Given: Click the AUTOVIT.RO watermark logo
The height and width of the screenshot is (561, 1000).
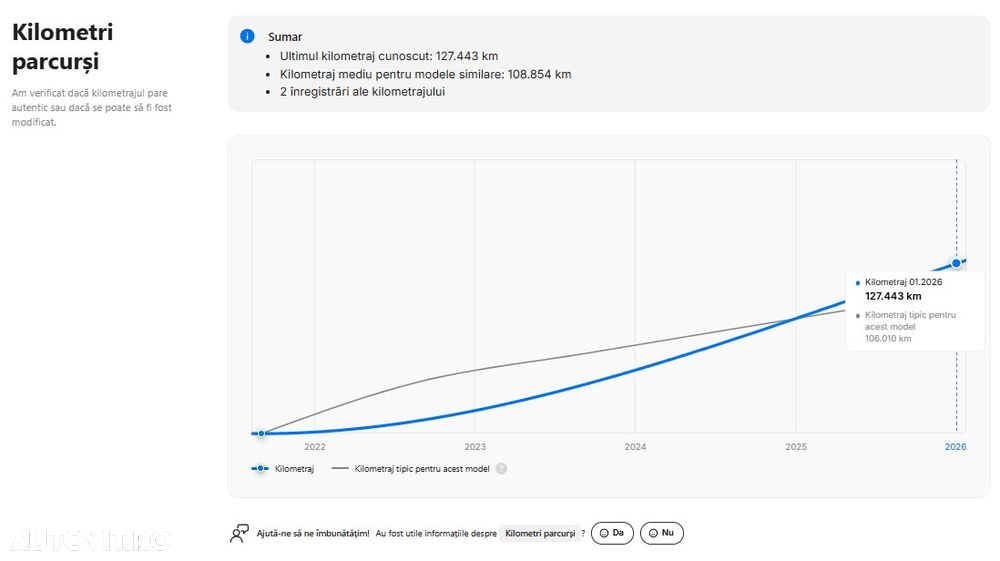Looking at the screenshot, I should (x=90, y=541).
